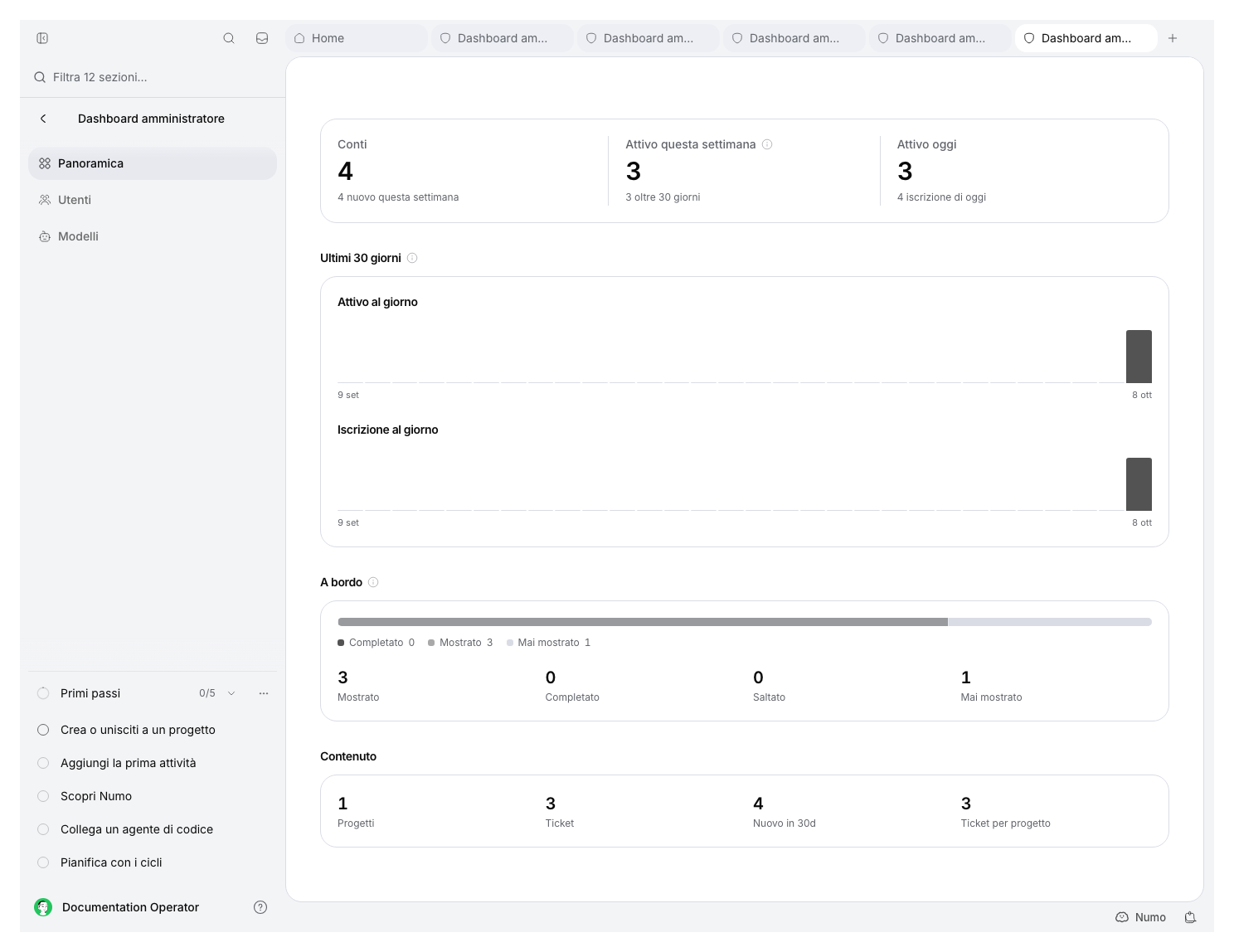Screen dimensions: 1234x952
Task: Click info icon next to Attivo questa settimana
Action: click(x=767, y=144)
